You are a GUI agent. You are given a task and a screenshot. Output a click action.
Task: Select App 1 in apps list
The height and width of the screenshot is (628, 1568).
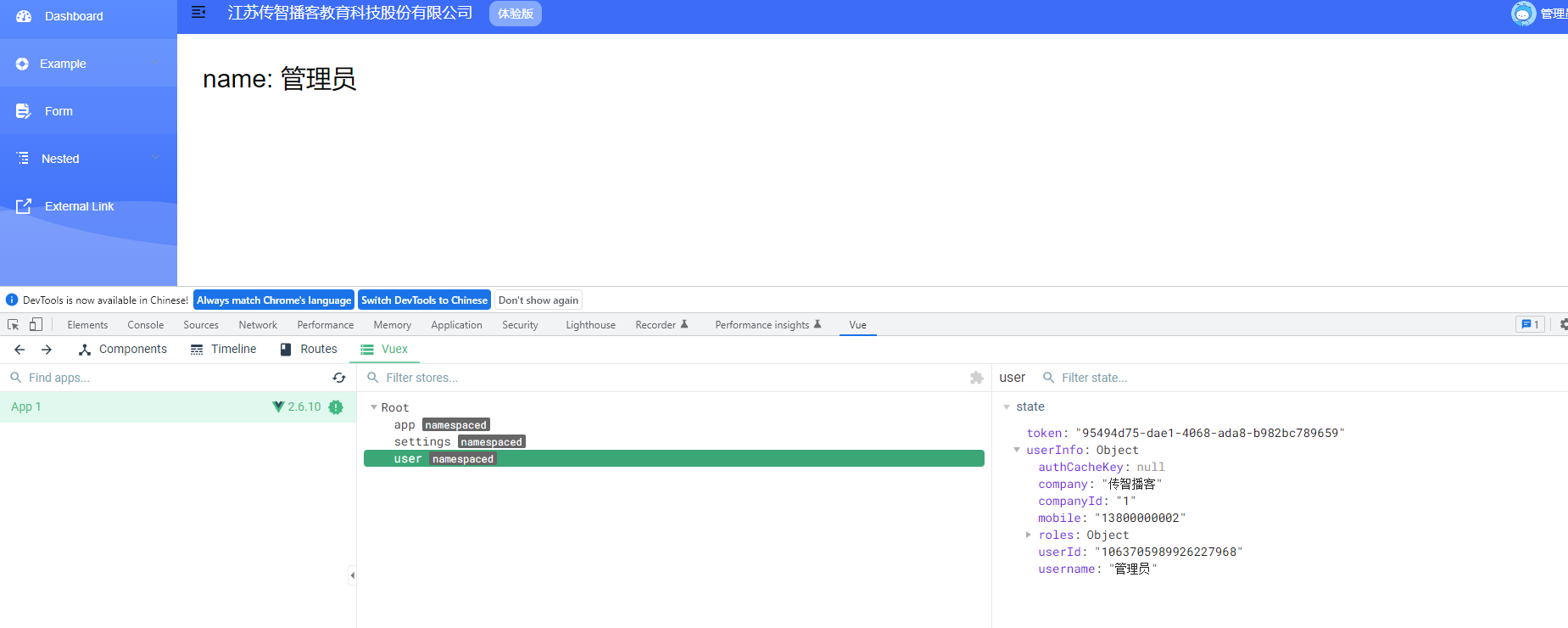tap(178, 407)
